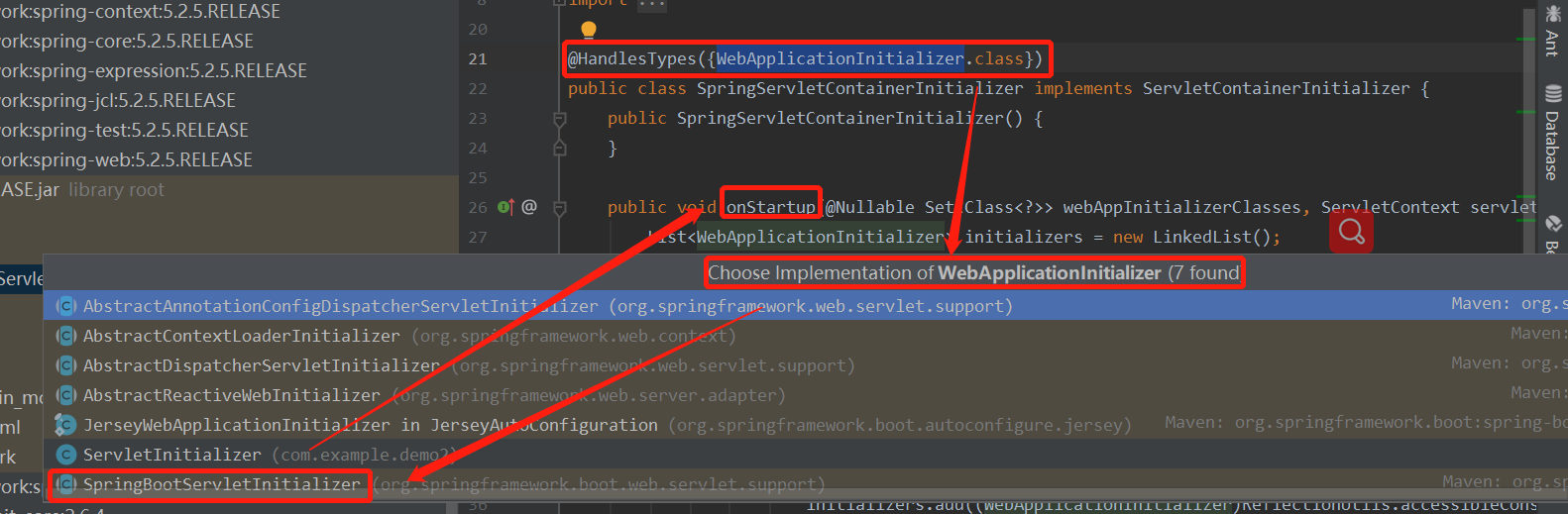The height and width of the screenshot is (514, 1568).
Task: Open the Ant tool window
Action: pyautogui.click(x=1552, y=30)
